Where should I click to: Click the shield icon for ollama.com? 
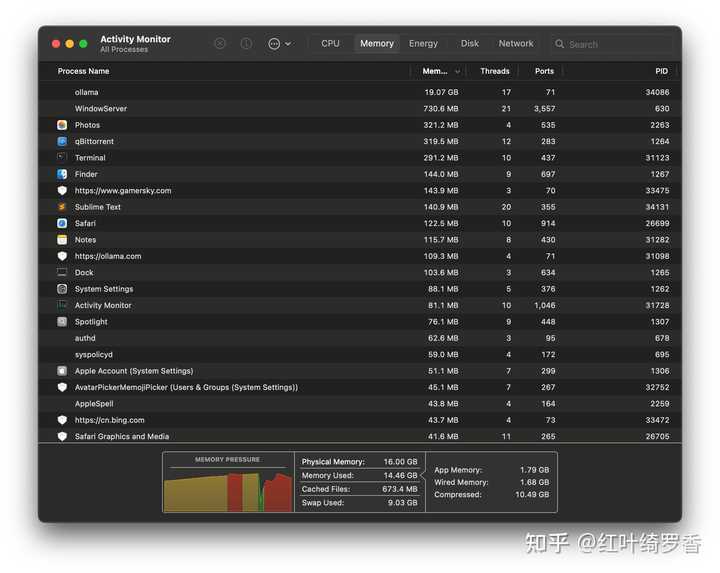click(62, 256)
